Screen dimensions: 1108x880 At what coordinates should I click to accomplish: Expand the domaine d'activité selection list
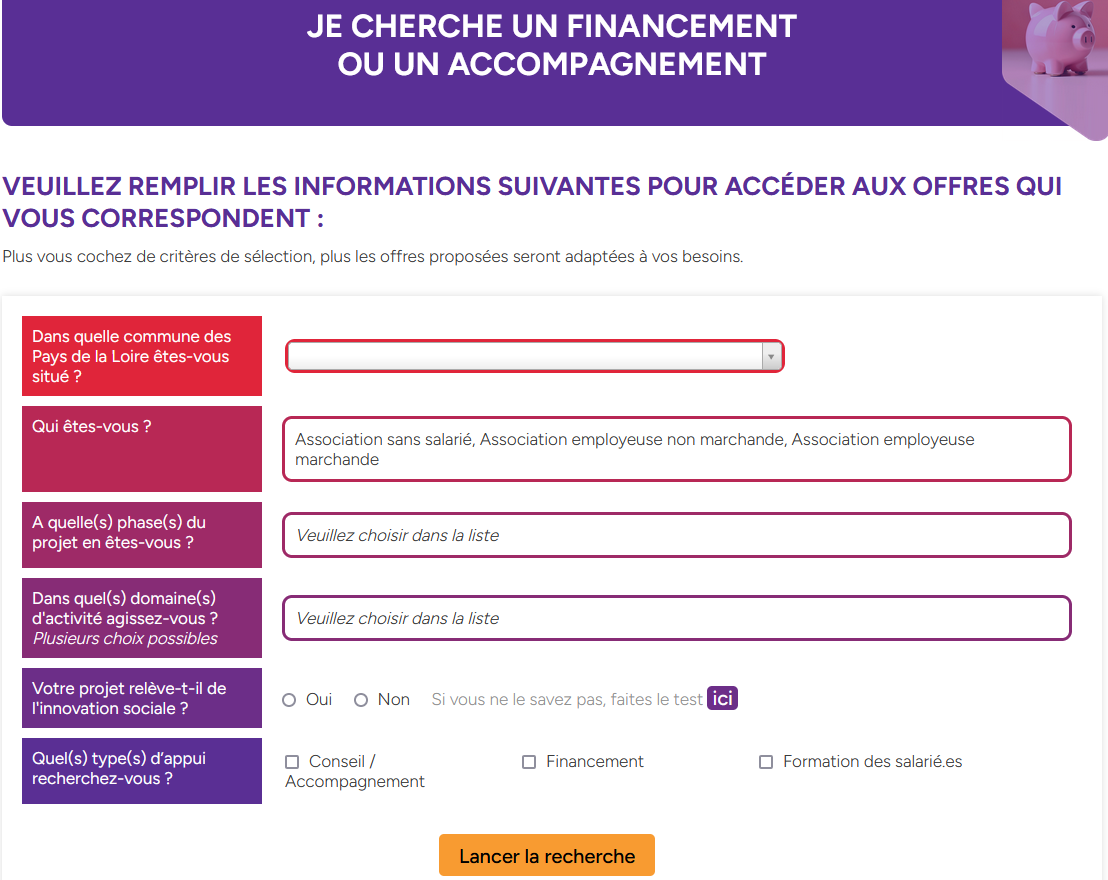677,618
